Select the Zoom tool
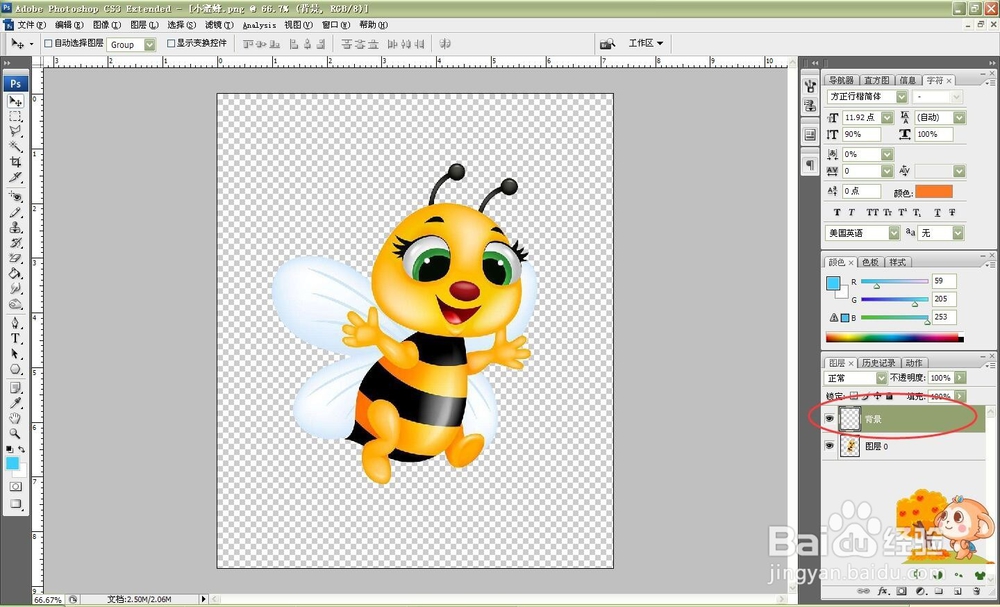1000x607 pixels. coord(15,434)
